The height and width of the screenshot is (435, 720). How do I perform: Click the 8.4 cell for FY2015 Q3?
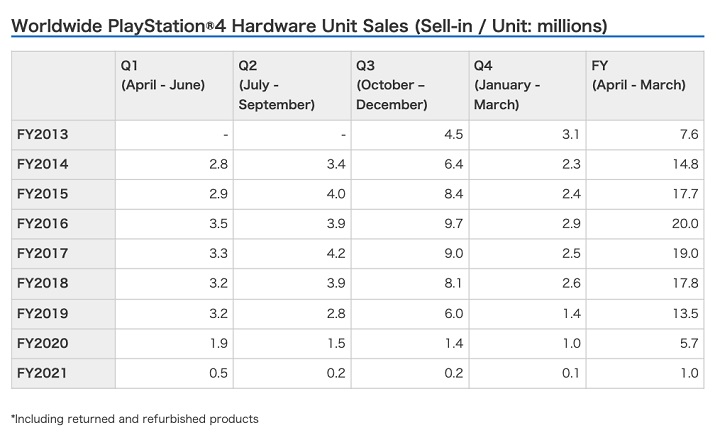point(455,194)
